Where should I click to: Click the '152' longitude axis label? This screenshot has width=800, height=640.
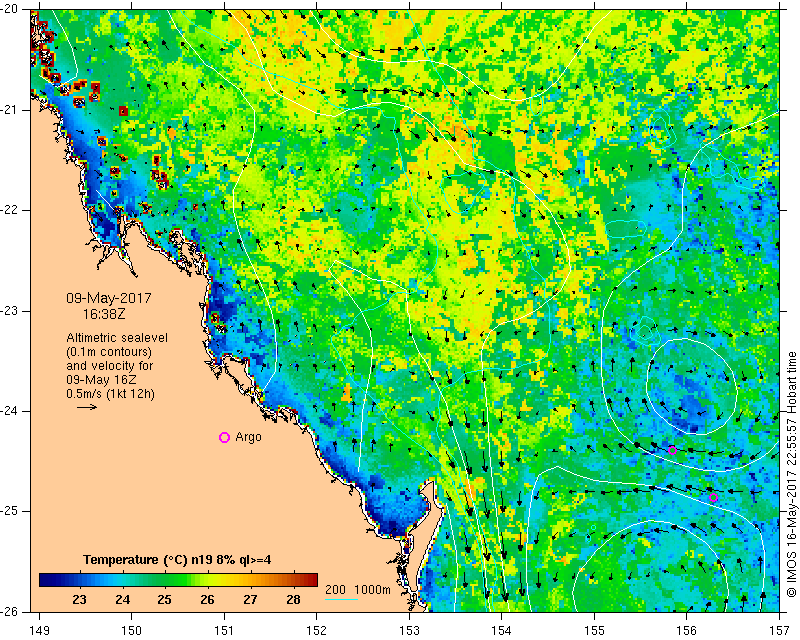point(317,631)
